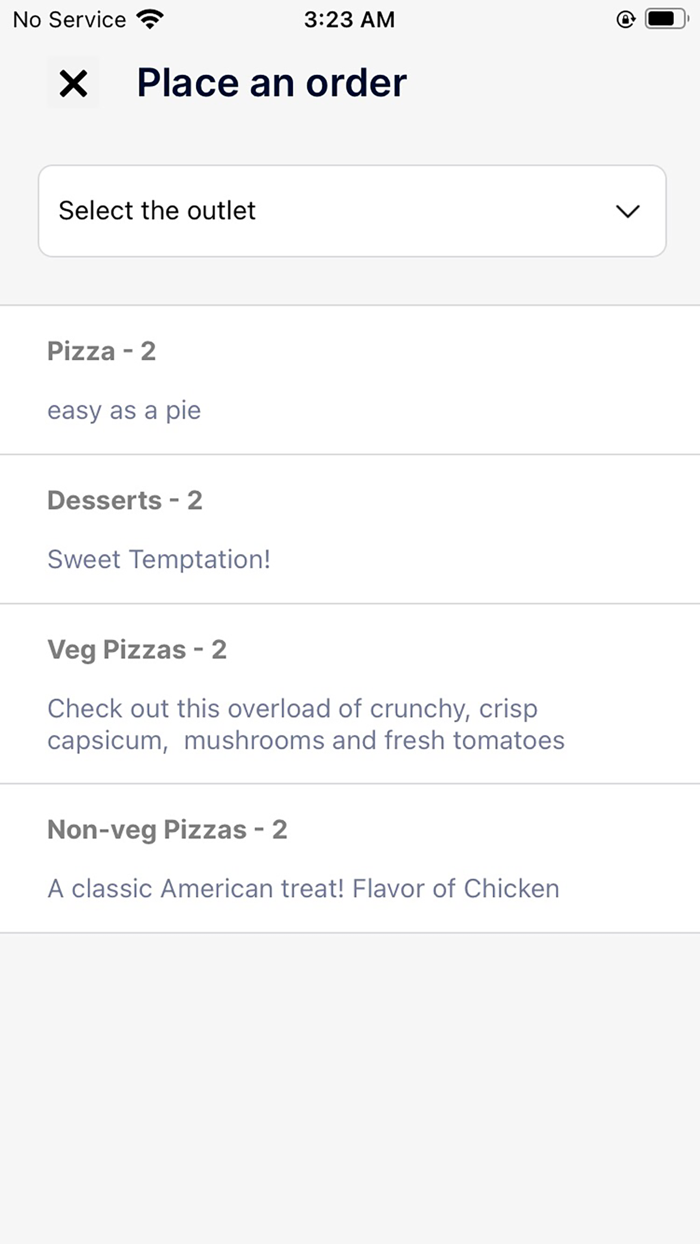The width and height of the screenshot is (700, 1244).
Task: Tap the orientation lock status icon
Action: 626,19
